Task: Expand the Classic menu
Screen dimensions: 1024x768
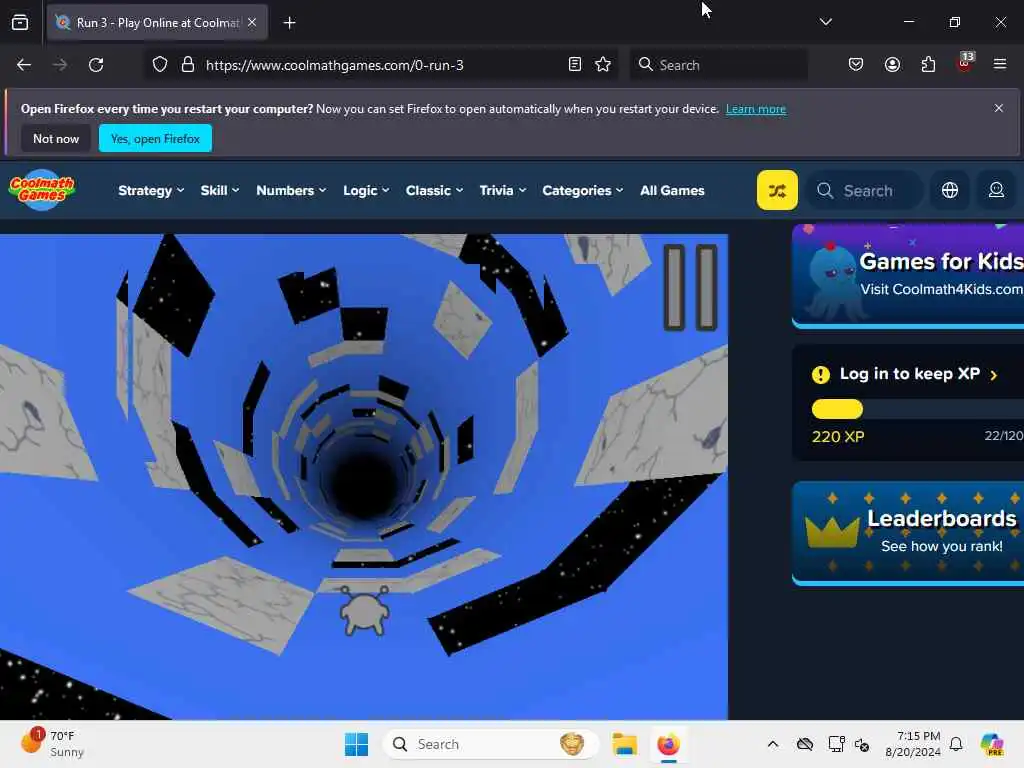Action: click(434, 191)
